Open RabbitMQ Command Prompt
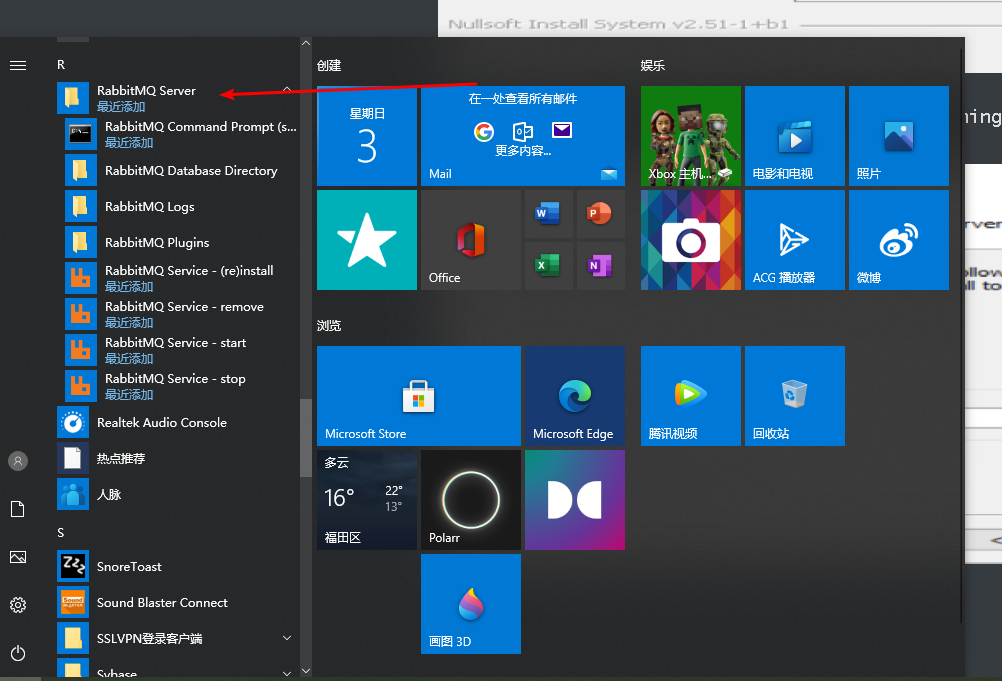The width and height of the screenshot is (1002, 681). (x=181, y=134)
